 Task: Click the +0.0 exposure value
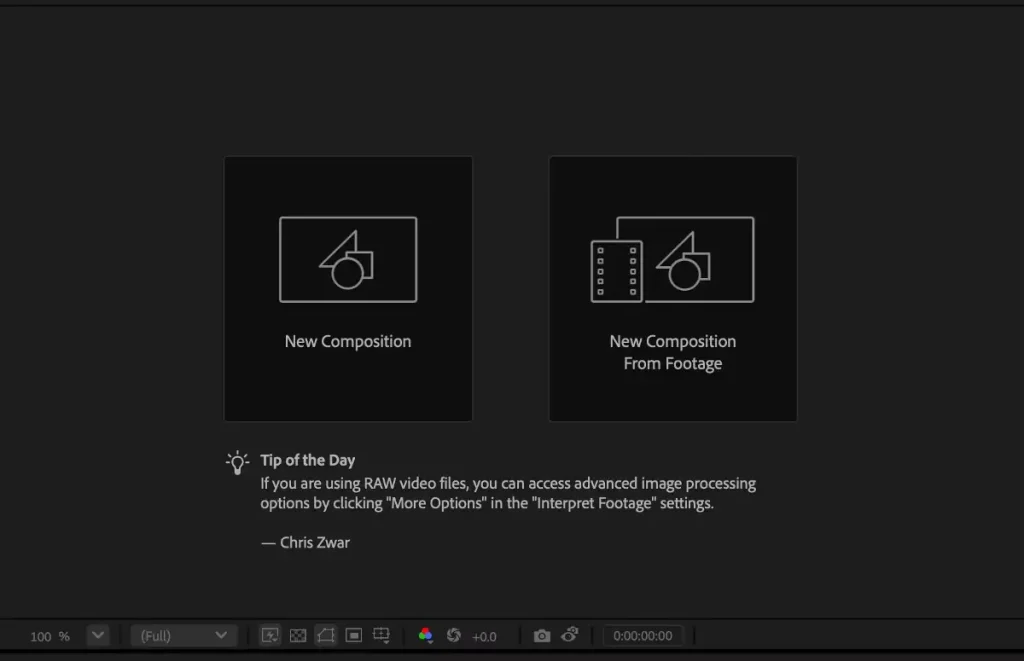pyautogui.click(x=484, y=637)
